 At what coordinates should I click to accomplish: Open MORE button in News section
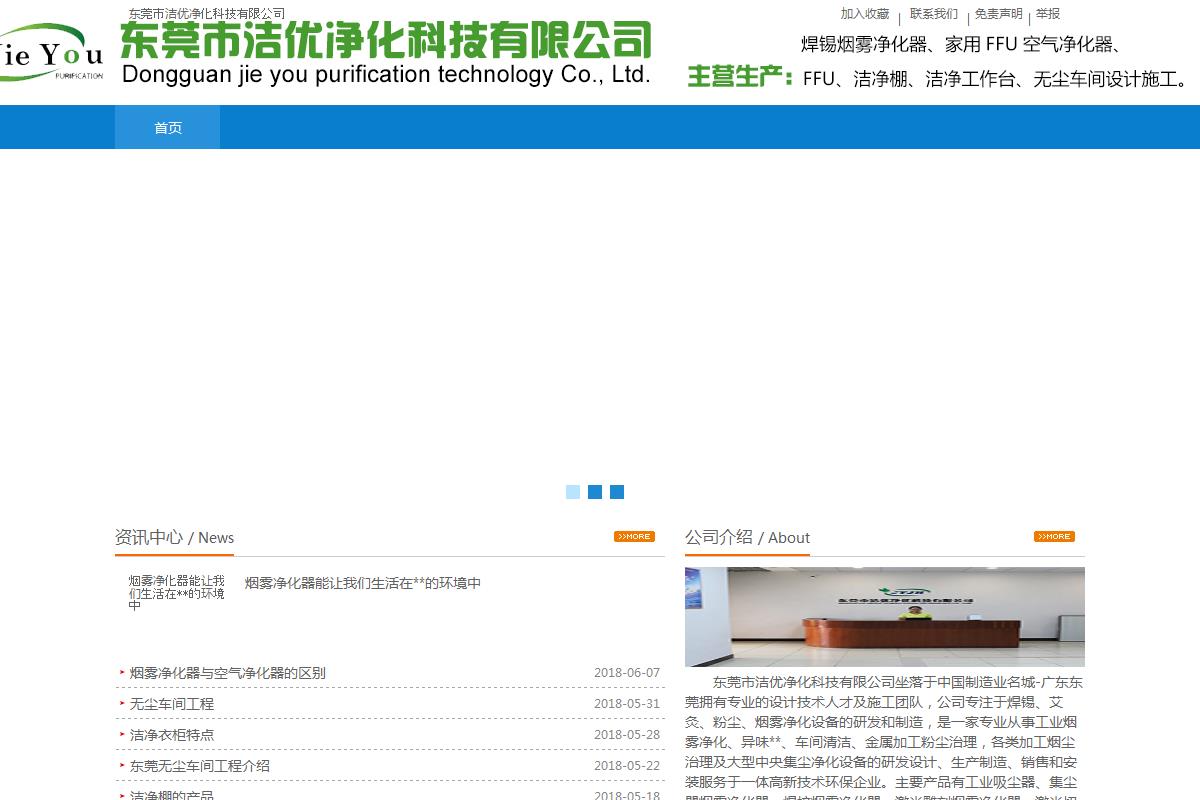click(634, 537)
